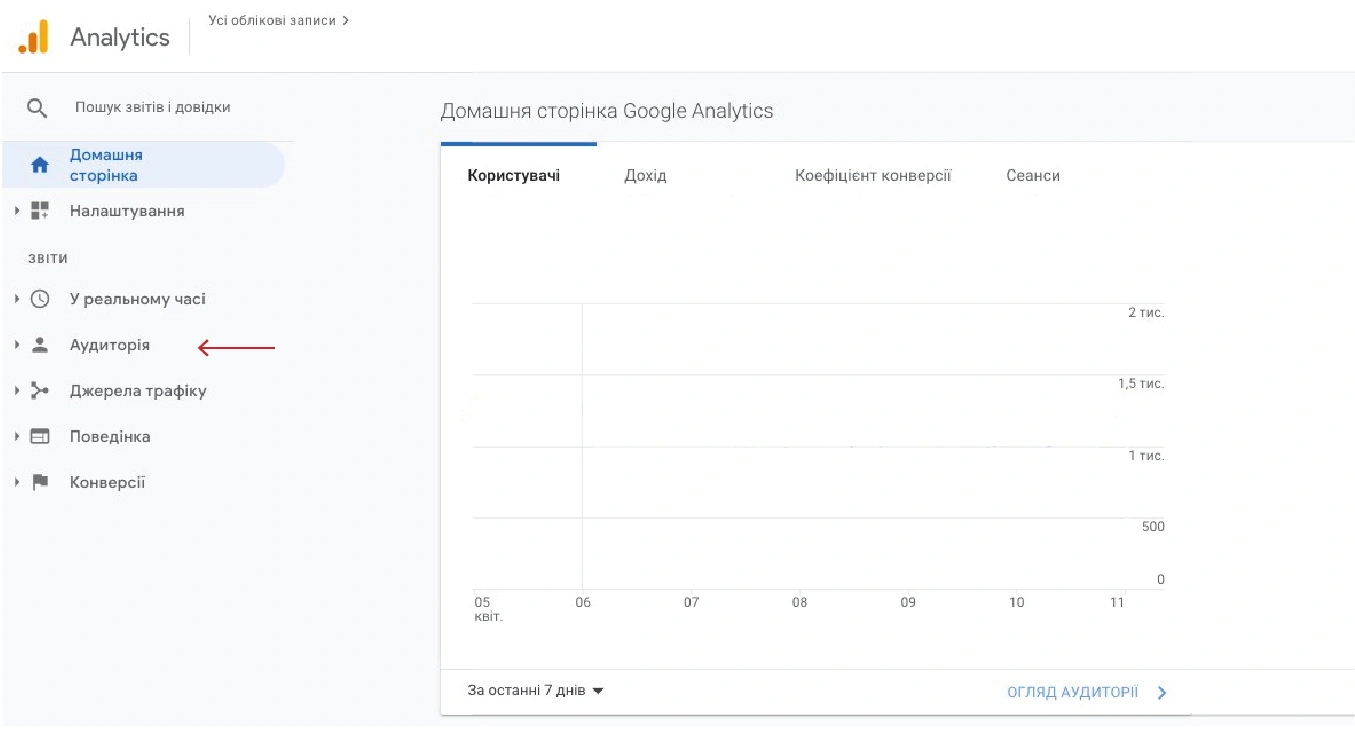1355x730 pixels.
Task: Open the Налаштування menu label
Action: 127,211
